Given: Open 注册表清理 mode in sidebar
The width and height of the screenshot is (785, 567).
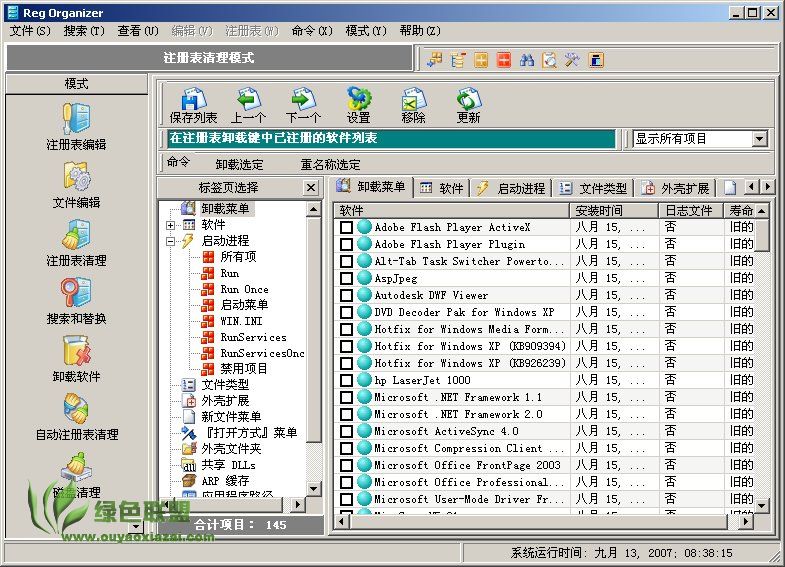Looking at the screenshot, I should [76, 242].
